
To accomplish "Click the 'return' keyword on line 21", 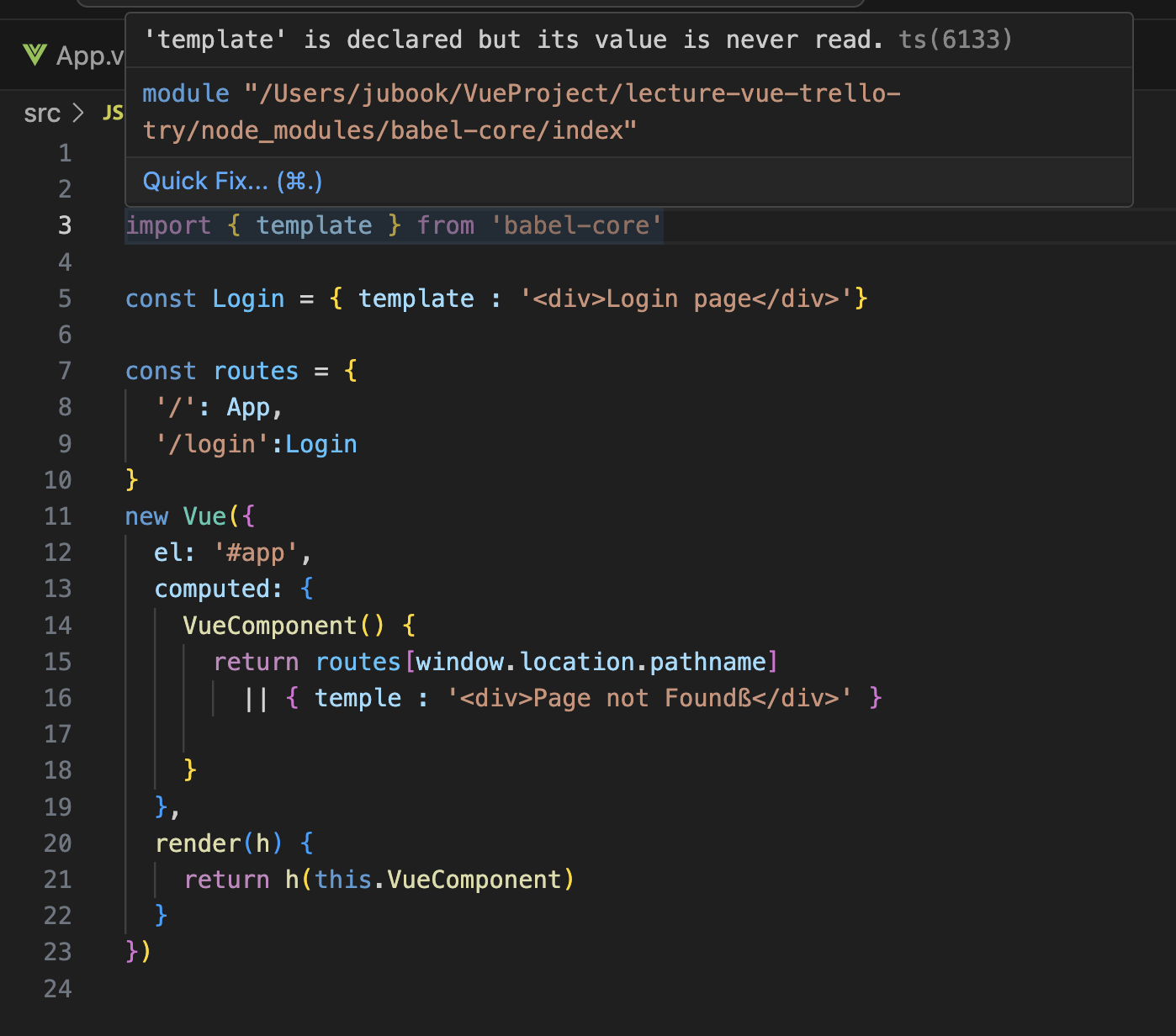I will pos(227,880).
